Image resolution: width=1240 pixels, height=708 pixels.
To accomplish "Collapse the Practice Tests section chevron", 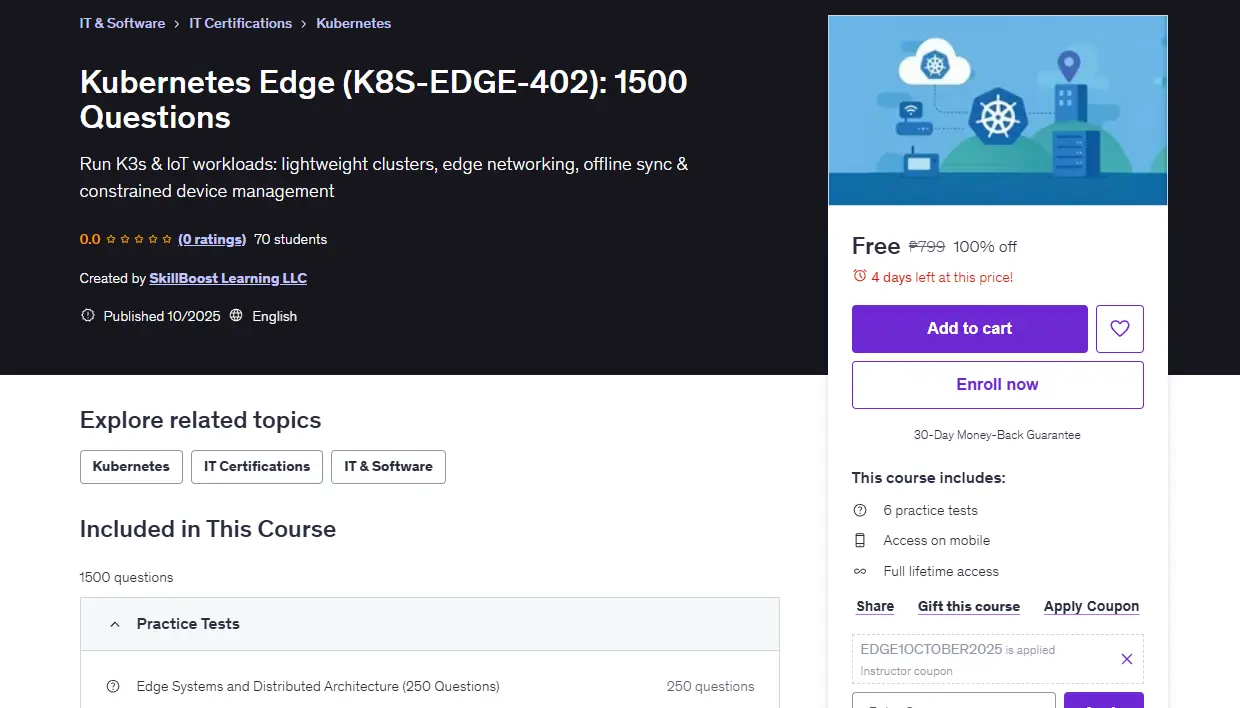I will point(113,624).
